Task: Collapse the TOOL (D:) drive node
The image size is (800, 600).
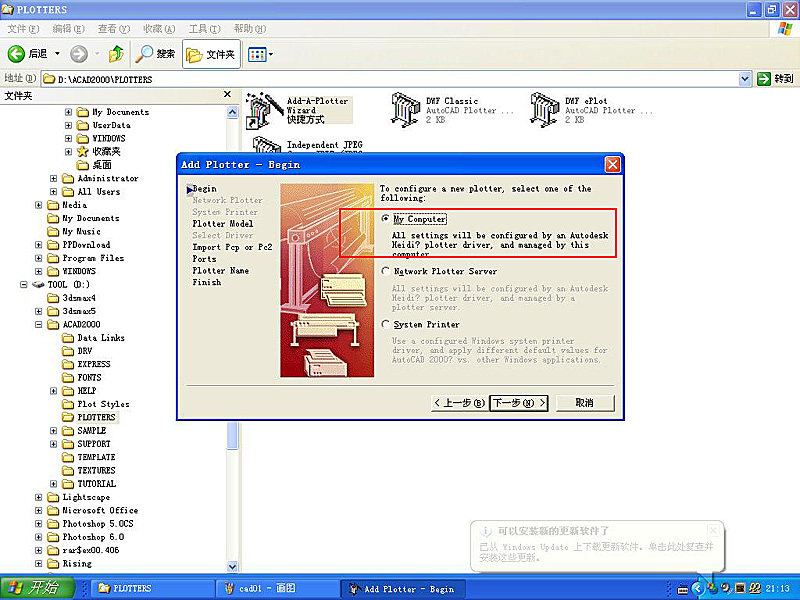Action: point(23,285)
